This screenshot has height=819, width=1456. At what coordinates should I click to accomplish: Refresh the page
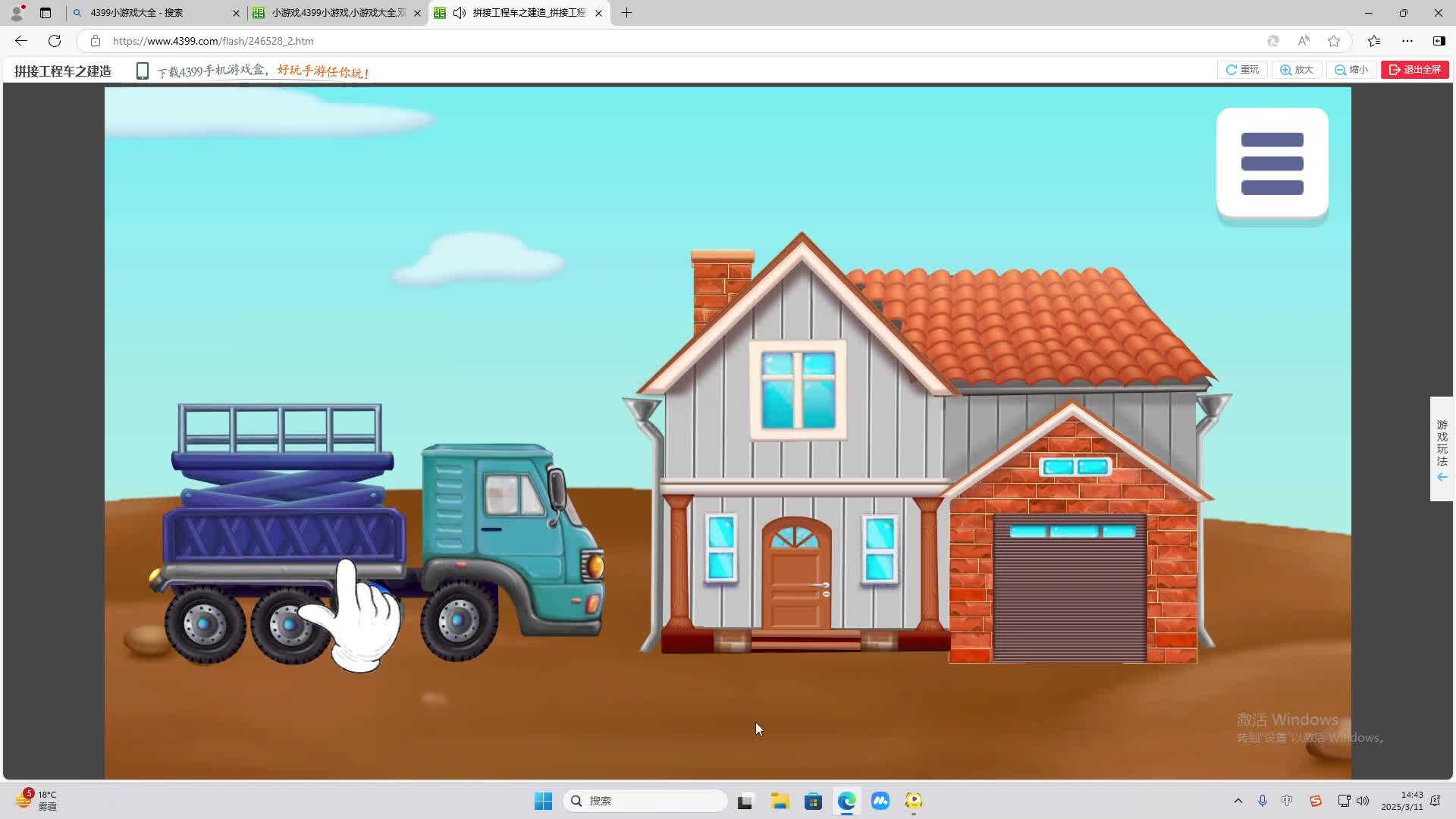[55, 41]
